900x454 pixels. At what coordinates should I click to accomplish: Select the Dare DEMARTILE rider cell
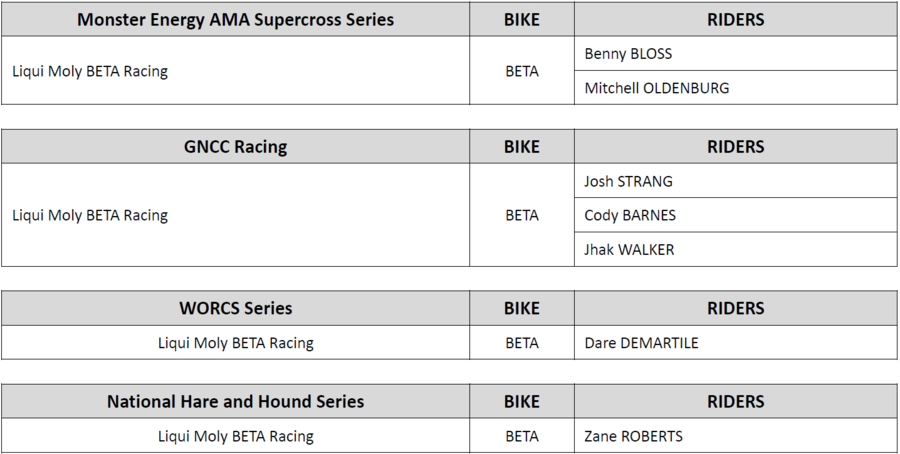tap(641, 343)
